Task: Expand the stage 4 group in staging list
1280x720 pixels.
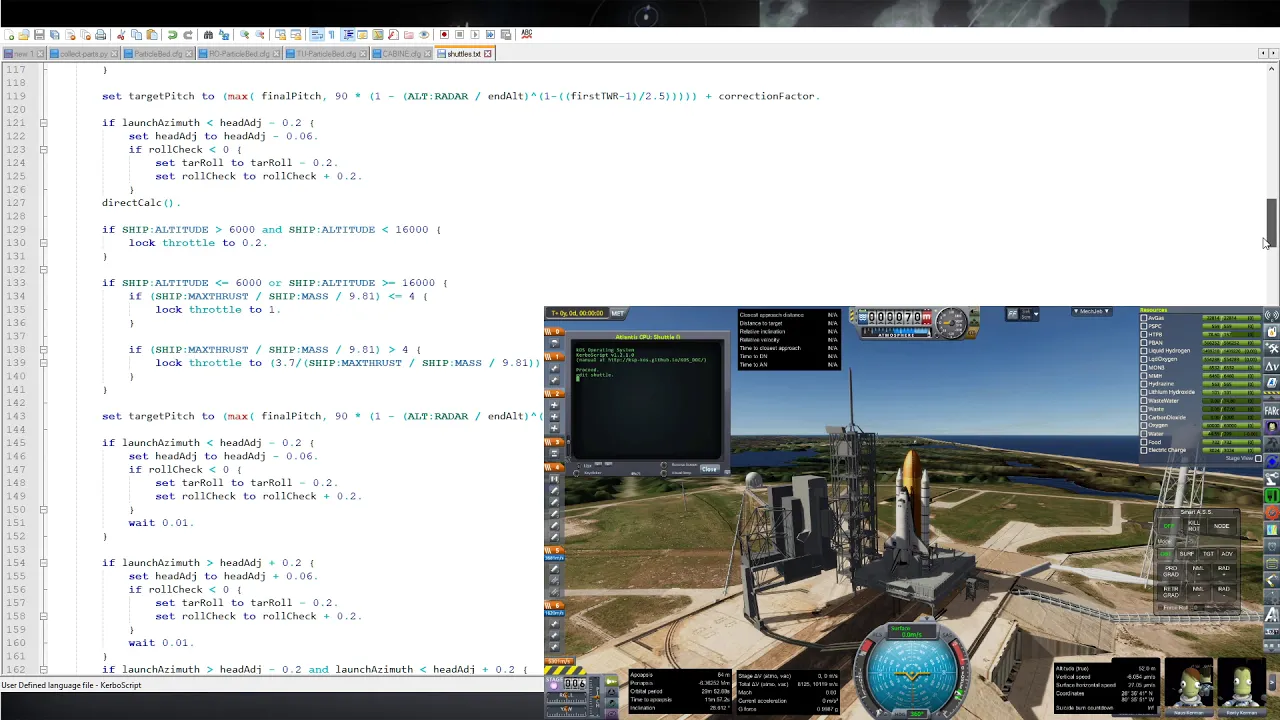Action: click(555, 467)
